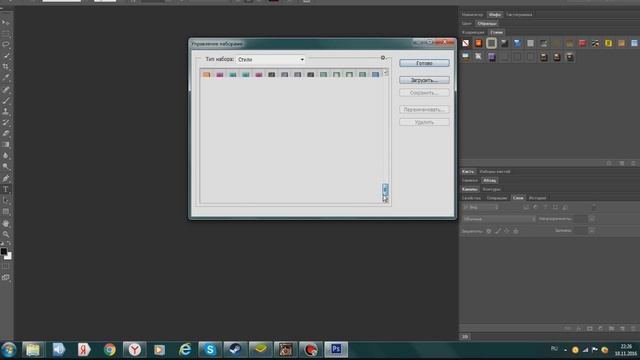Select the Rectangular Marquee tool

(x=6, y=33)
